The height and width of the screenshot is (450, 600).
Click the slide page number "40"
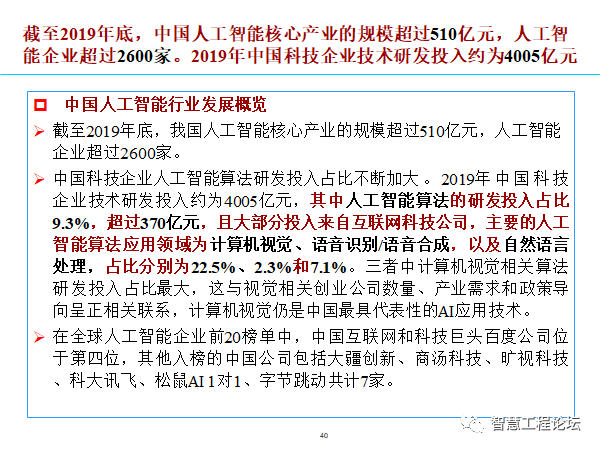(x=324, y=435)
